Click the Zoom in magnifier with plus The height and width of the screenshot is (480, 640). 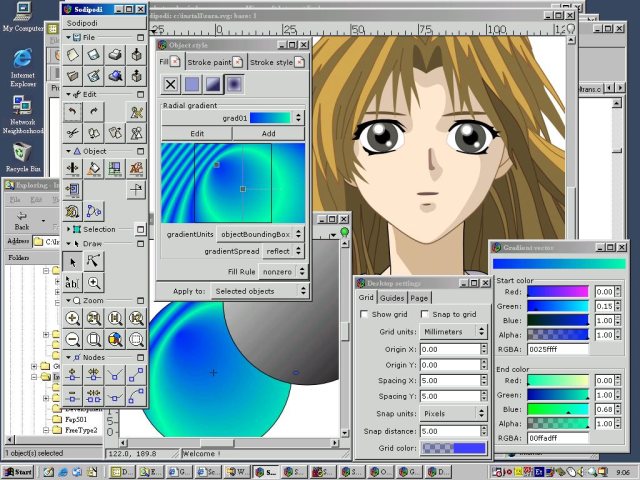click(73, 318)
